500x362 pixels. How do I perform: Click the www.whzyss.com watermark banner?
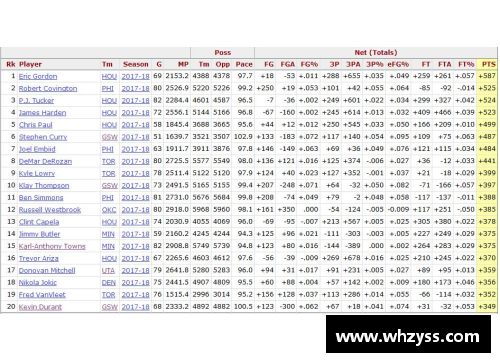coord(408,334)
